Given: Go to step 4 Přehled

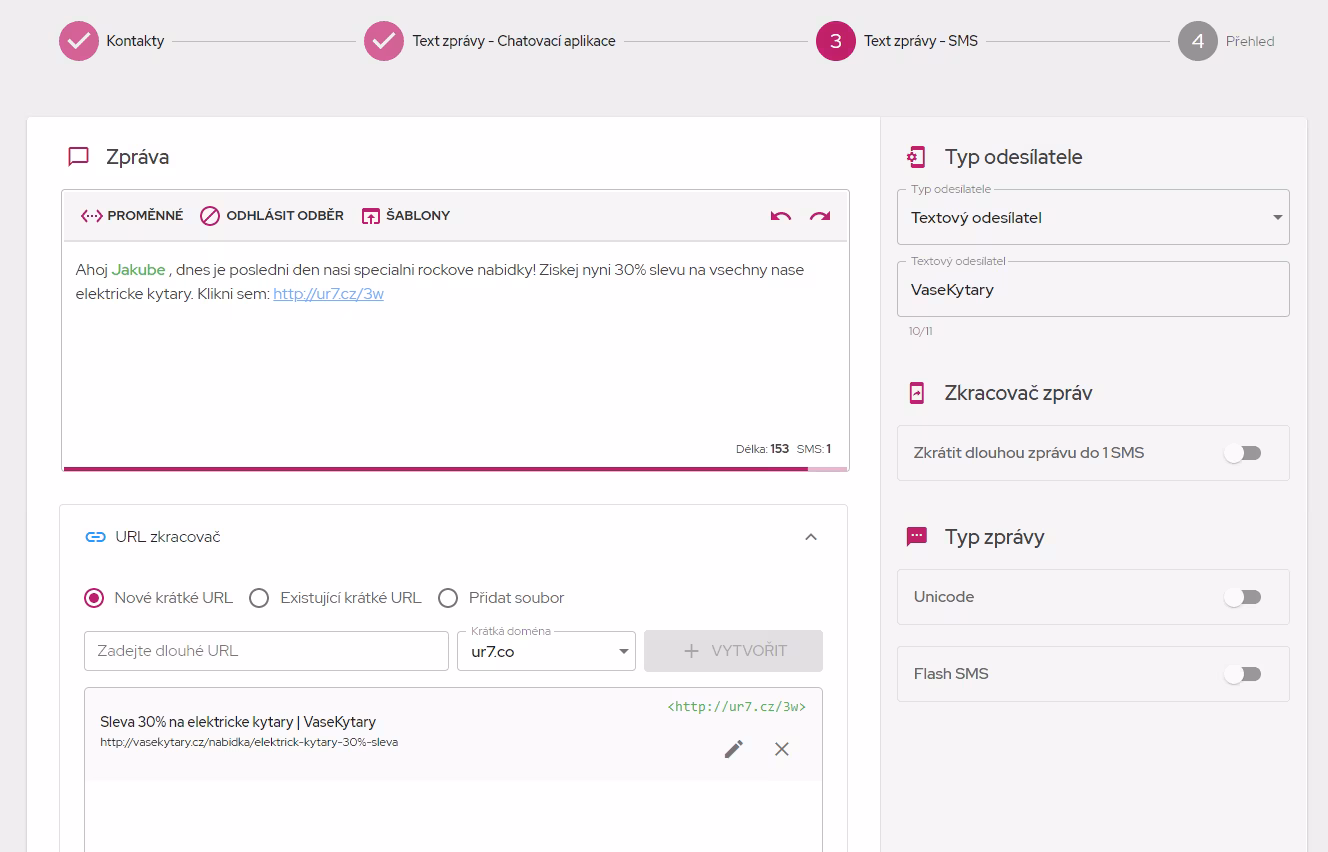Looking at the screenshot, I should coord(1197,41).
